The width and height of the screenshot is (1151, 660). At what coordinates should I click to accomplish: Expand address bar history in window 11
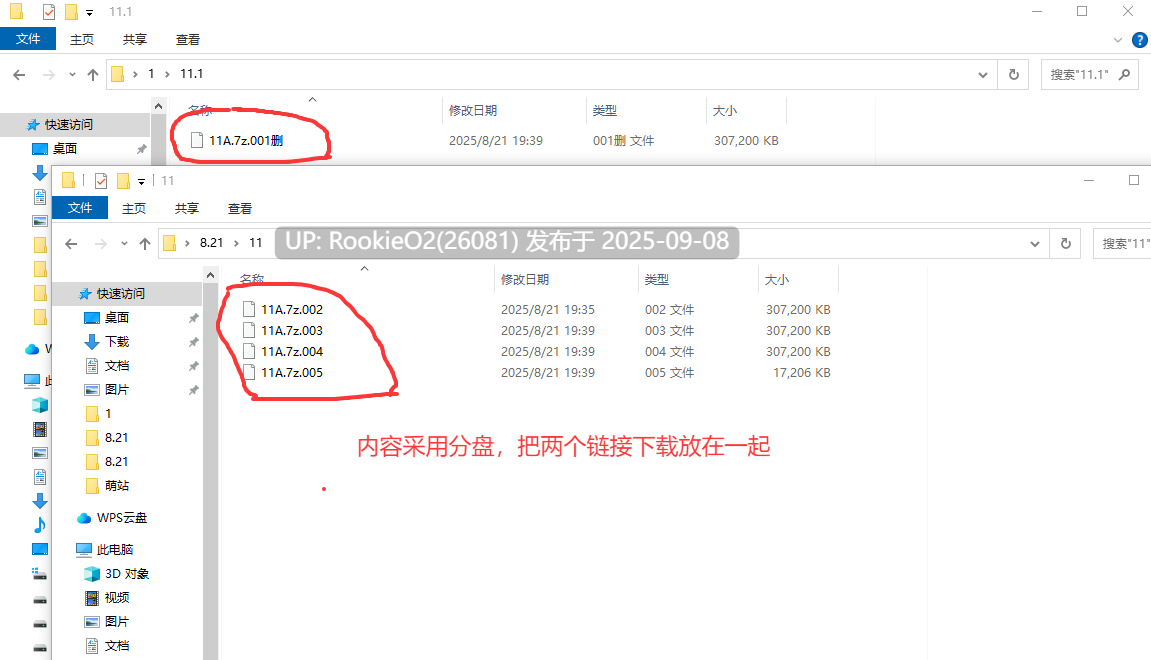(1034, 243)
